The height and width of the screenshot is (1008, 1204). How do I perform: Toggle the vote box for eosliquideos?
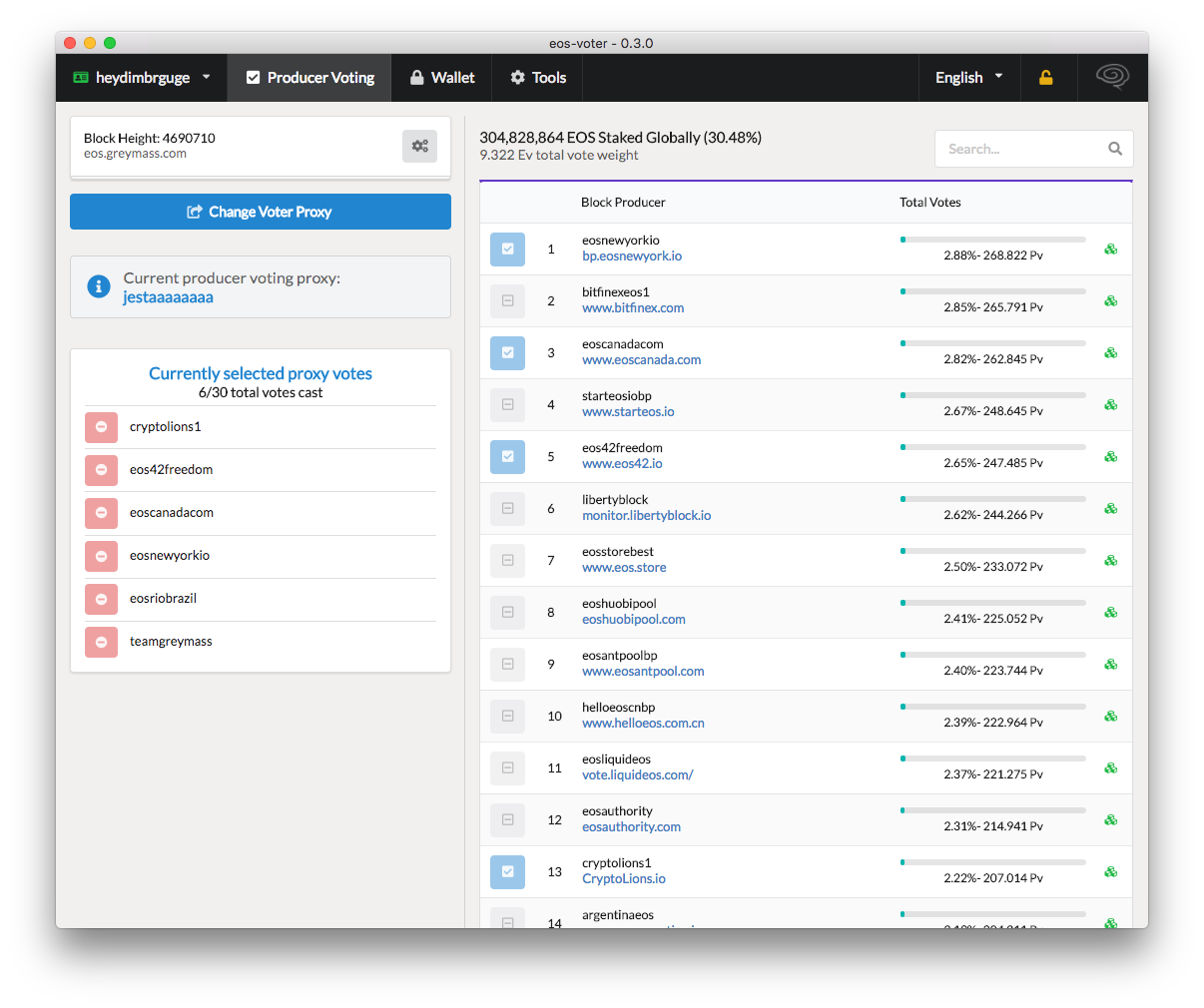[507, 768]
